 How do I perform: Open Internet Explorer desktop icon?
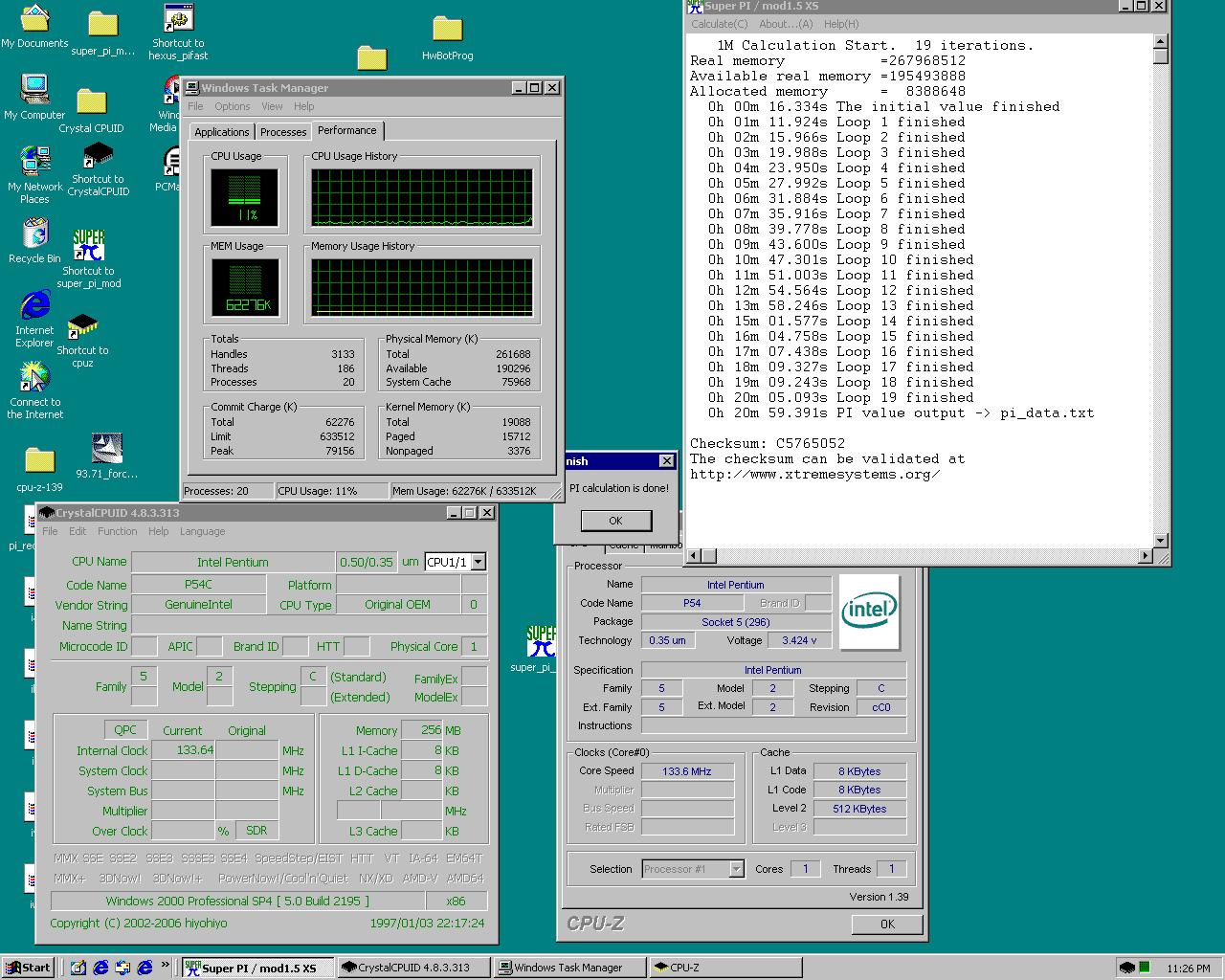(x=34, y=319)
